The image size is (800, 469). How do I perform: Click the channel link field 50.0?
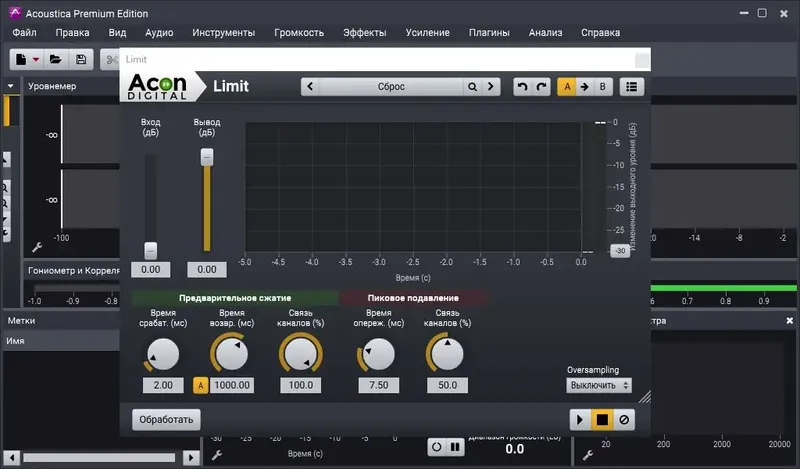tap(447, 385)
